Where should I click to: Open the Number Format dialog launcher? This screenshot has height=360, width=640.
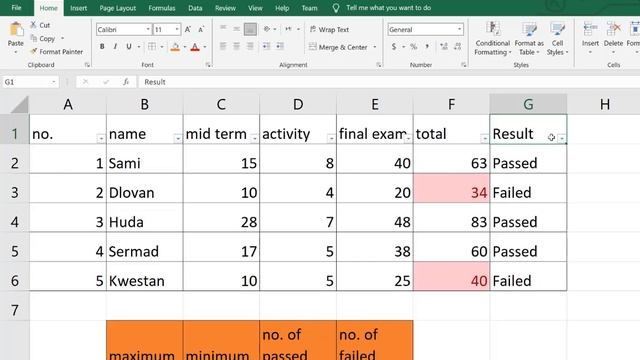(x=464, y=65)
